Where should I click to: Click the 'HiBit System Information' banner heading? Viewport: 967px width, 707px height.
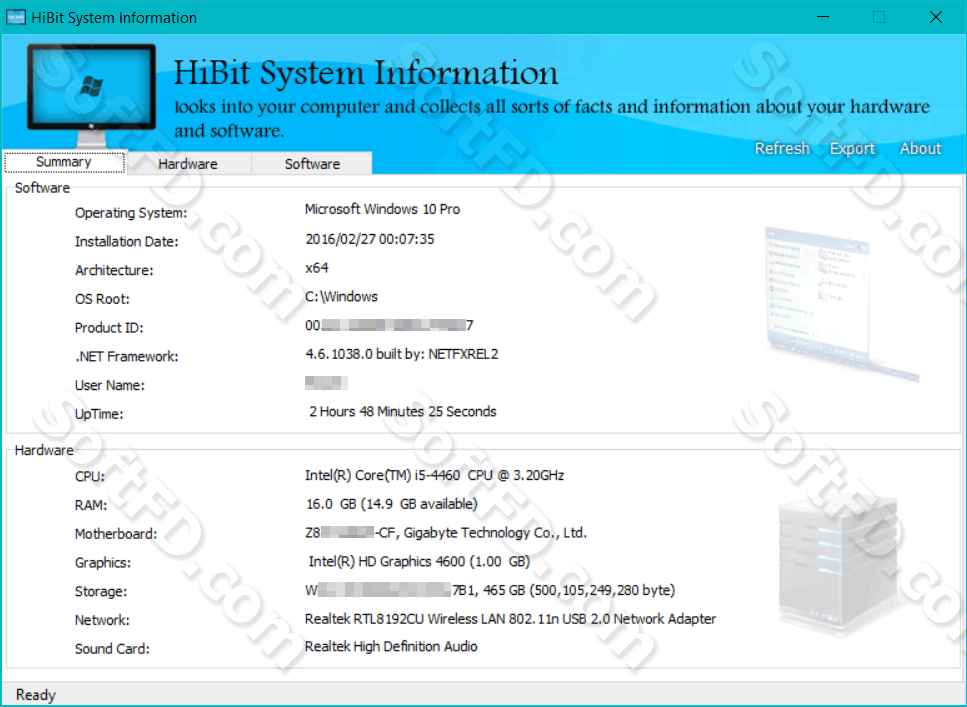point(366,73)
